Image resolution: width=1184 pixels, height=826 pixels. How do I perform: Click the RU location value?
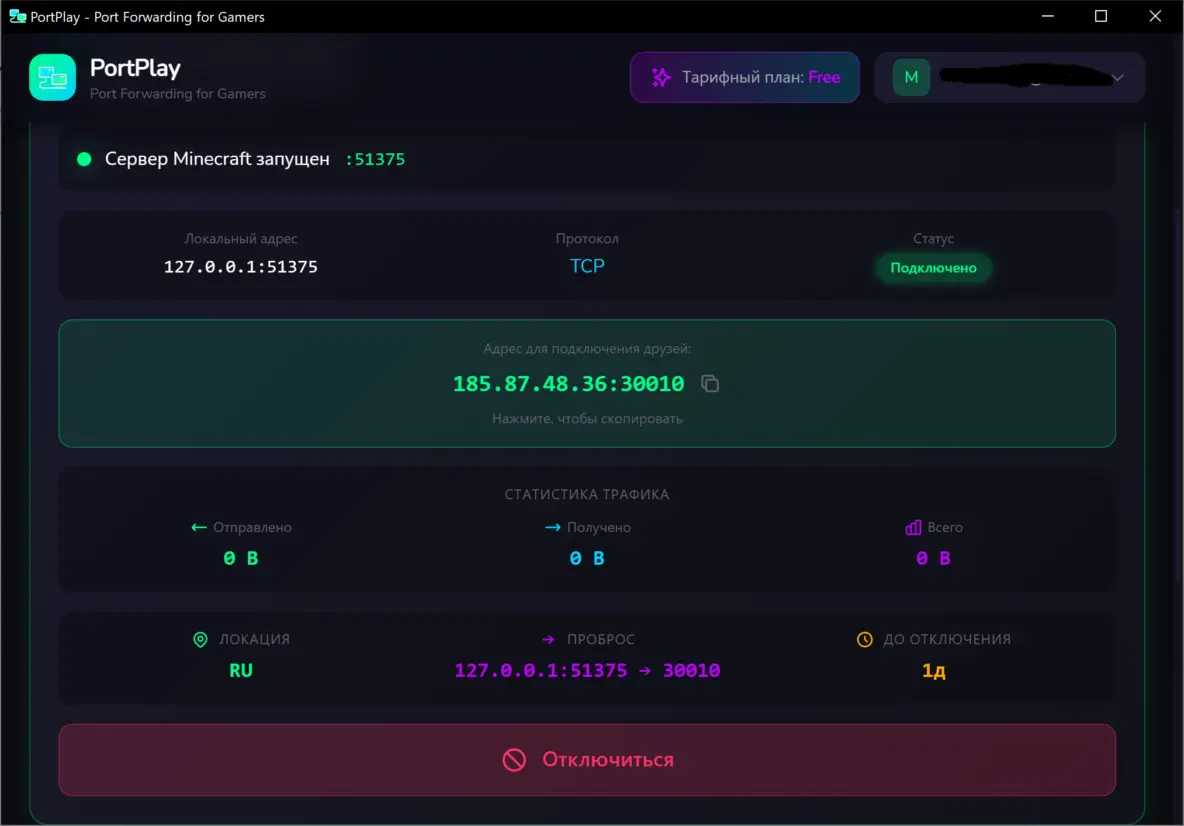pos(241,670)
